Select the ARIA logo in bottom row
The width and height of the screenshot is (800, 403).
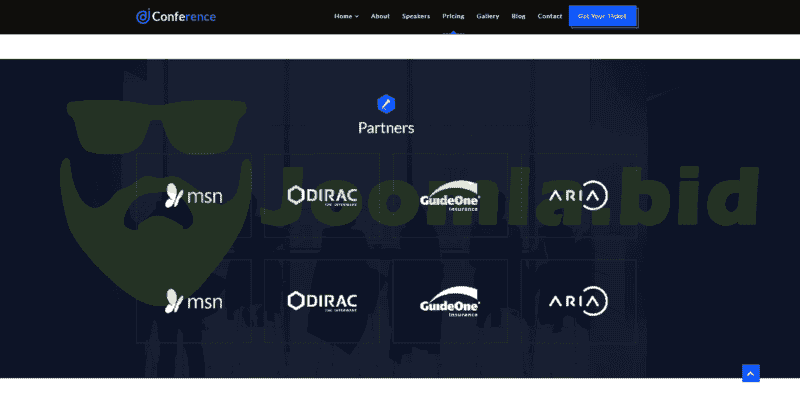point(578,301)
